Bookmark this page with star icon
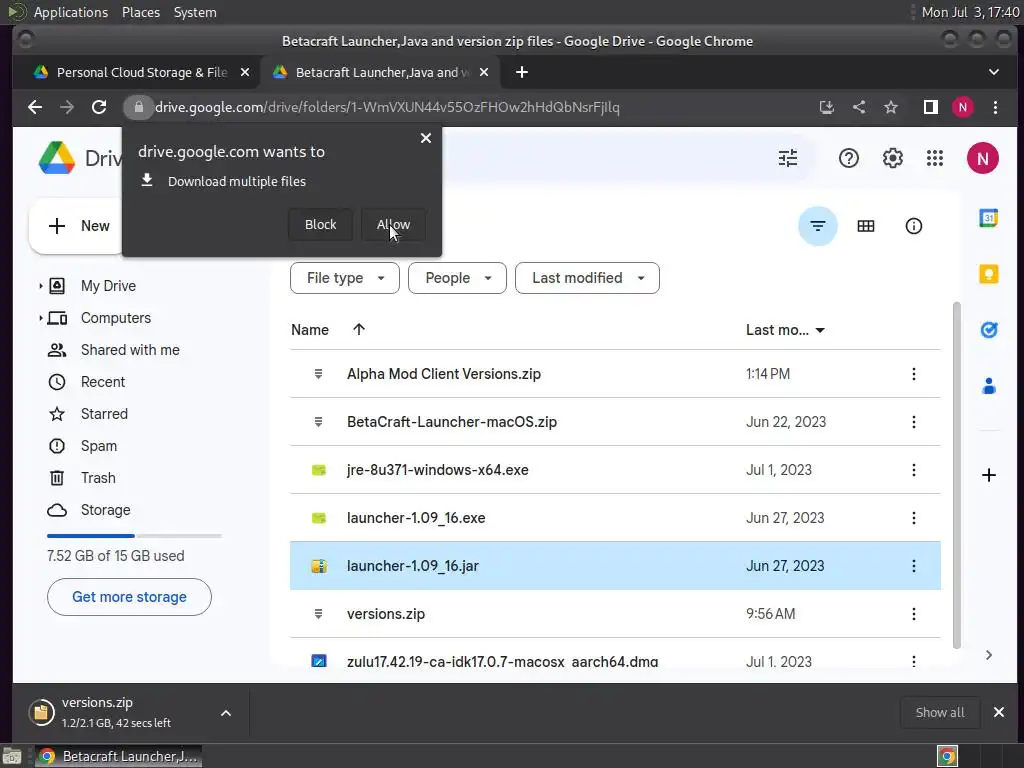This screenshot has width=1024, height=768. tap(891, 107)
